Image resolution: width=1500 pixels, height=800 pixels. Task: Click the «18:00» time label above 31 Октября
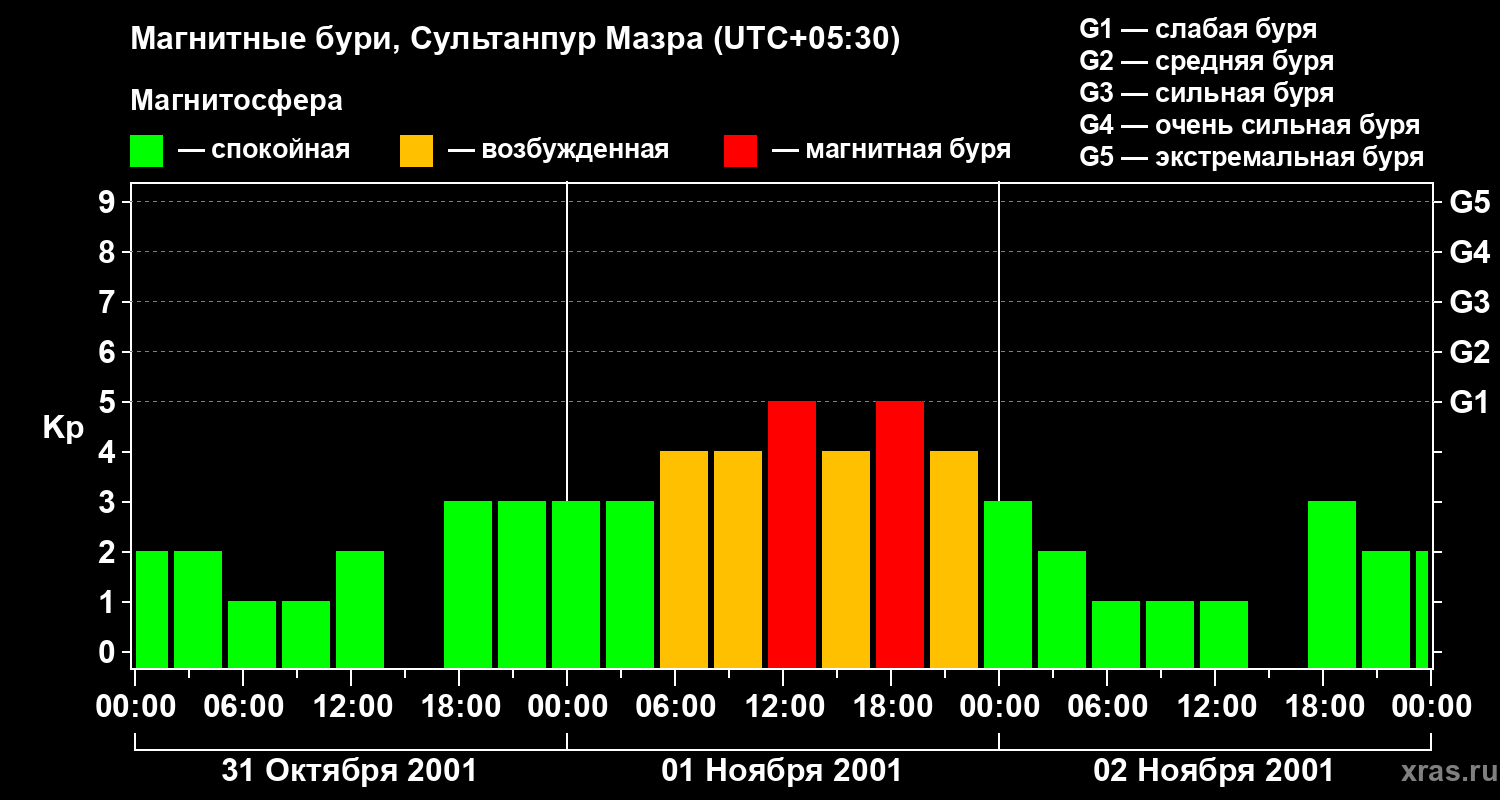point(459,707)
